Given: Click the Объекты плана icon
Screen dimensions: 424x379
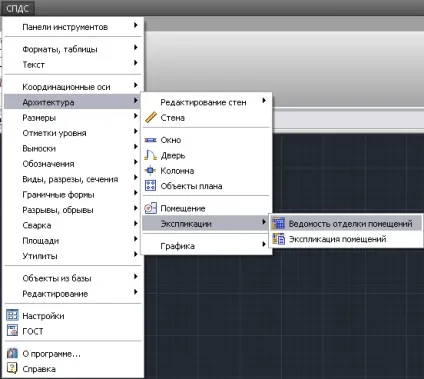Looking at the screenshot, I should coord(150,186).
